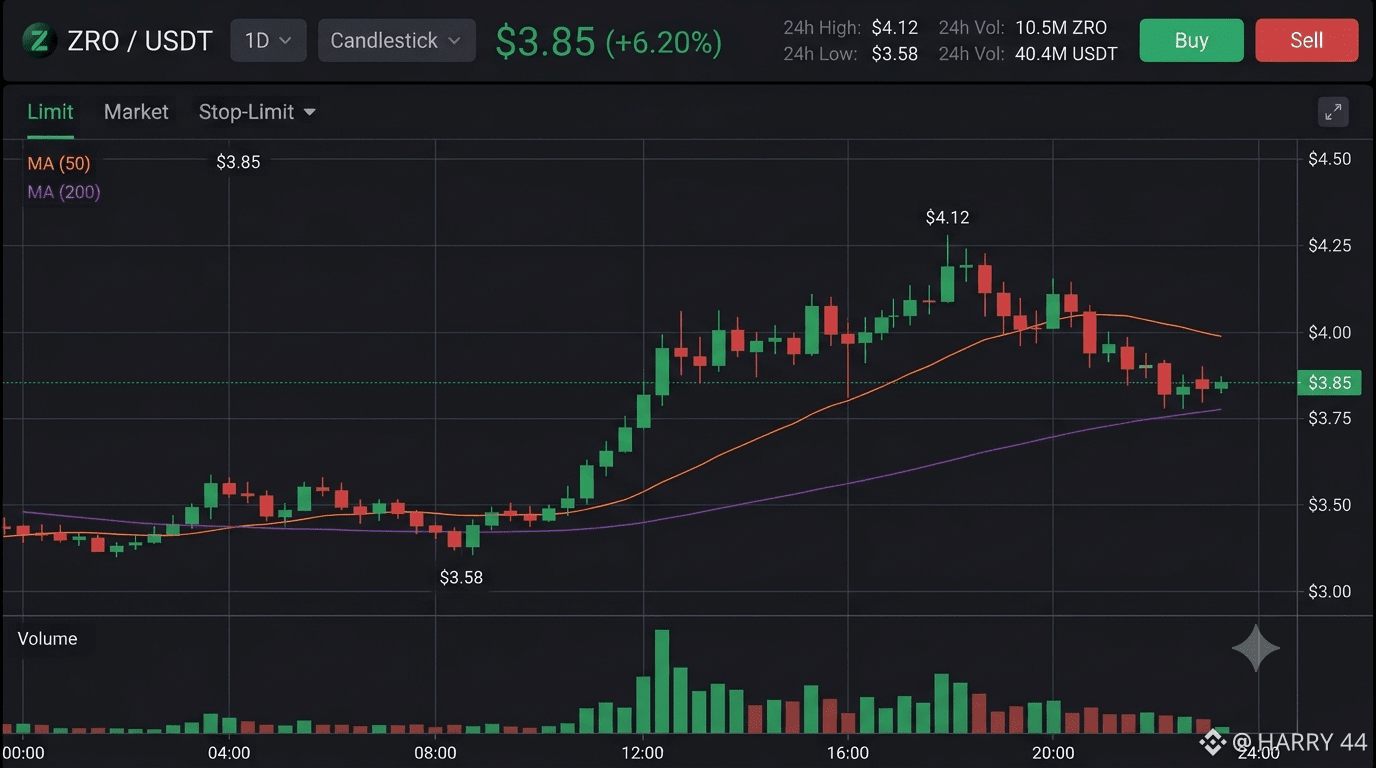Click the 04:00 time axis label

229,752
